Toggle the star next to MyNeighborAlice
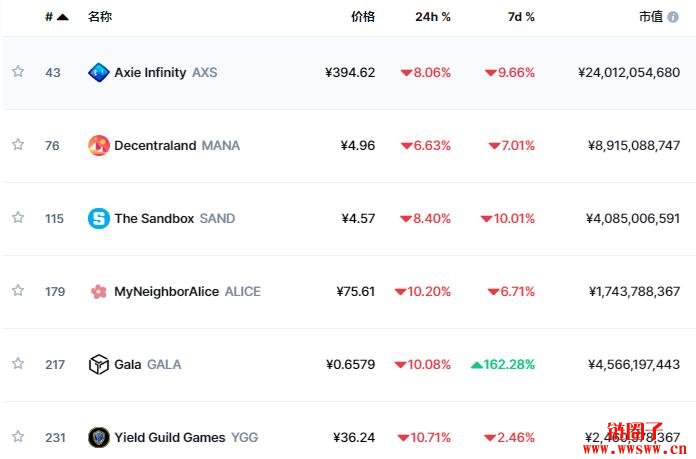 coord(18,291)
